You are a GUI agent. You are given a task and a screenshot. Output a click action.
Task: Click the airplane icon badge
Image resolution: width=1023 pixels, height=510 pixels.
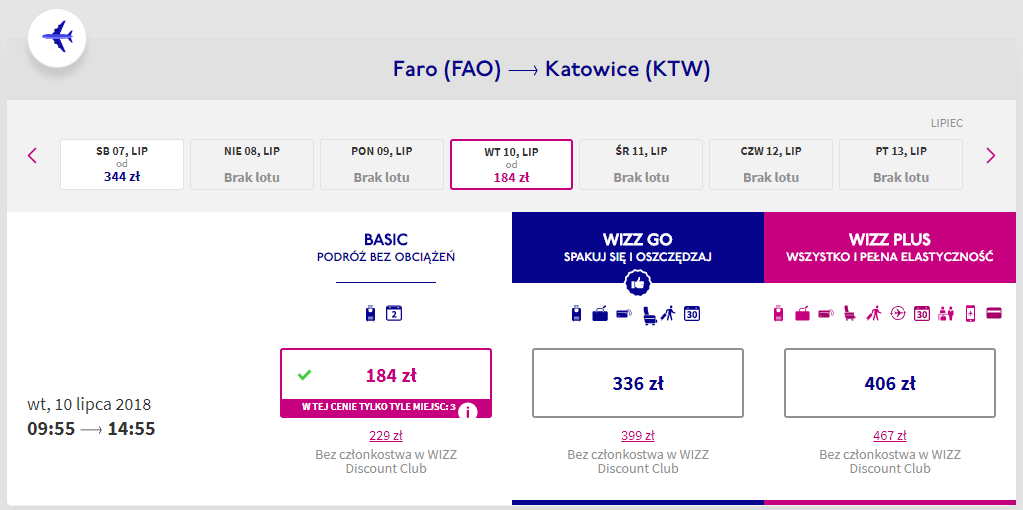(57, 37)
